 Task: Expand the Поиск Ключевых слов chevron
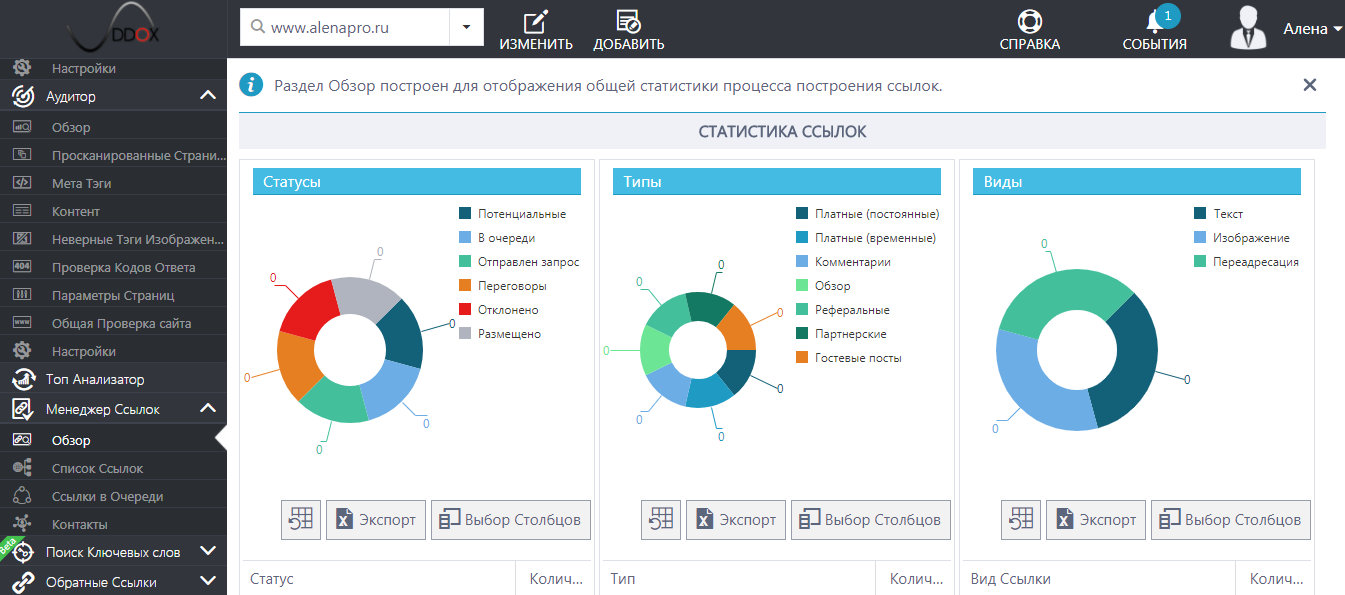(x=208, y=552)
